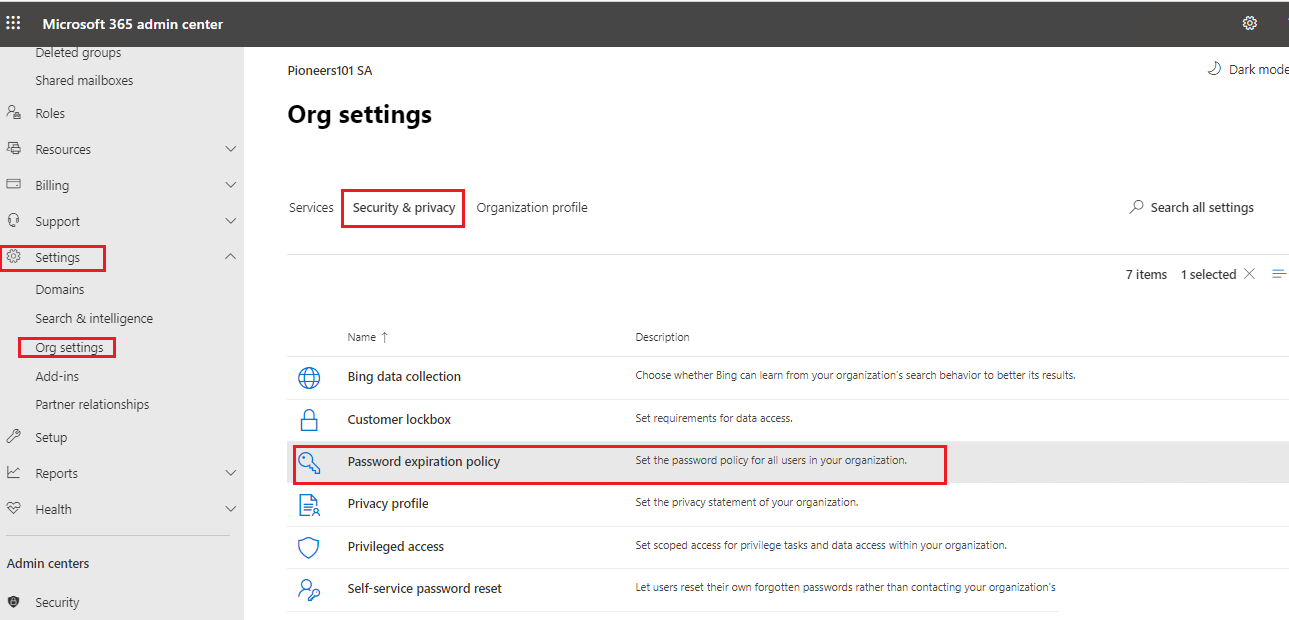Click the Microsoft 365 admin center title

coord(133,24)
